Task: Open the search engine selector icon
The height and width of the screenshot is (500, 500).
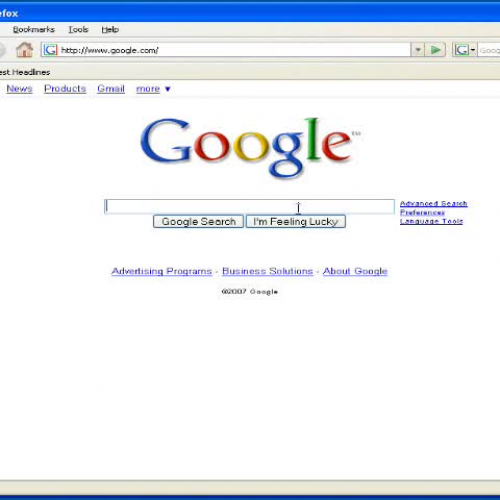Action: pos(464,50)
